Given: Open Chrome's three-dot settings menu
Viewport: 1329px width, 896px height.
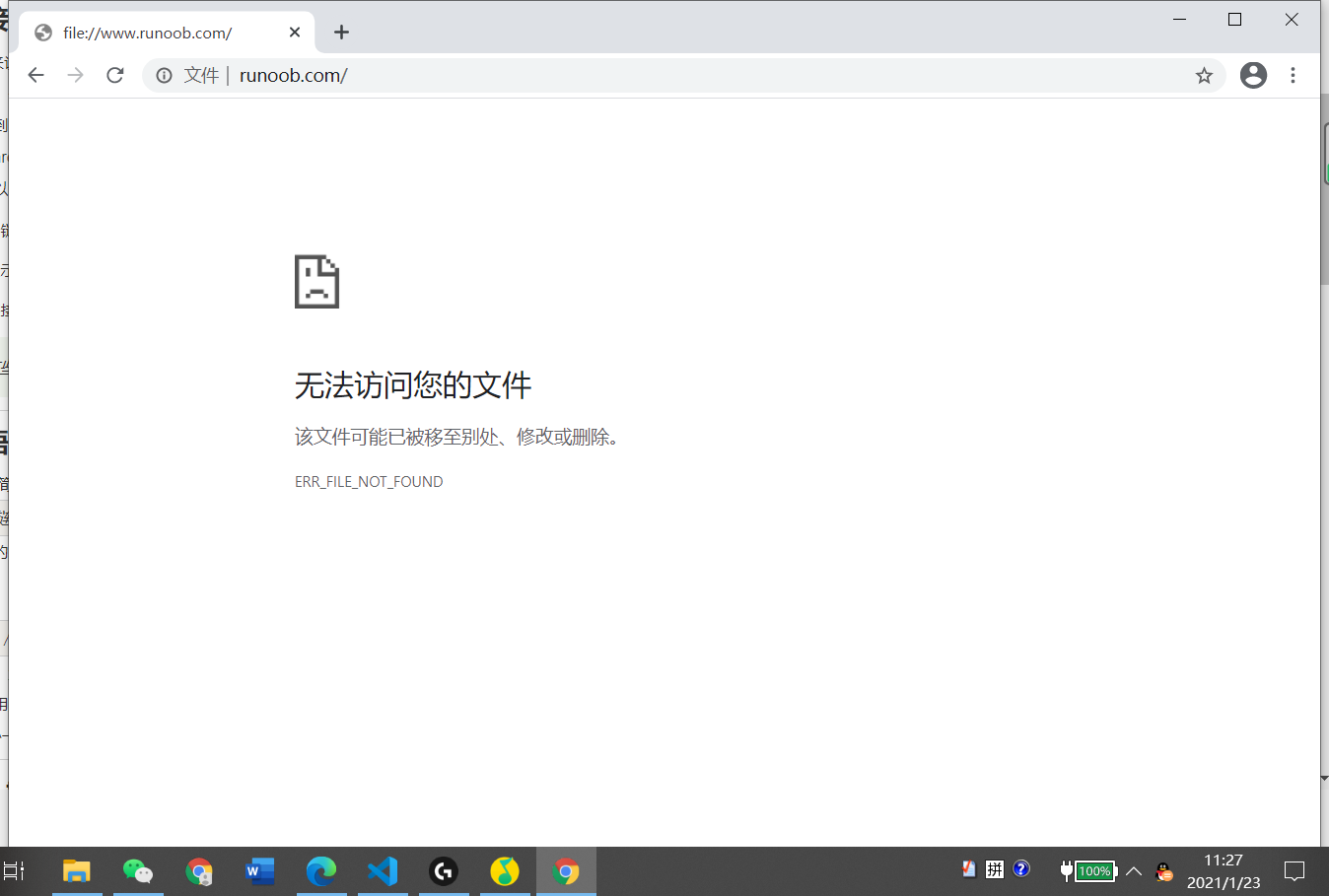Looking at the screenshot, I should 1293,75.
